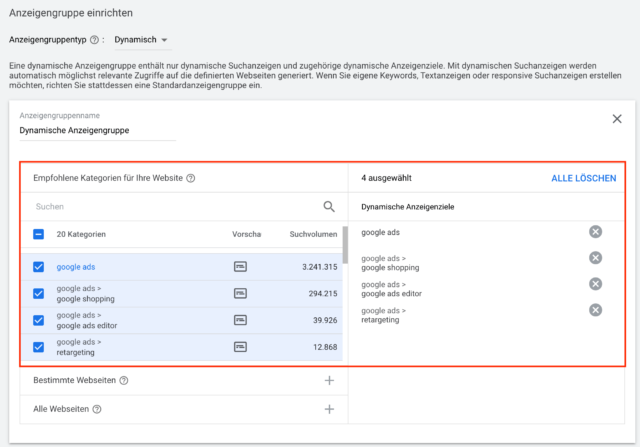Click the magnifier search icon
The image size is (640, 447).
(329, 207)
